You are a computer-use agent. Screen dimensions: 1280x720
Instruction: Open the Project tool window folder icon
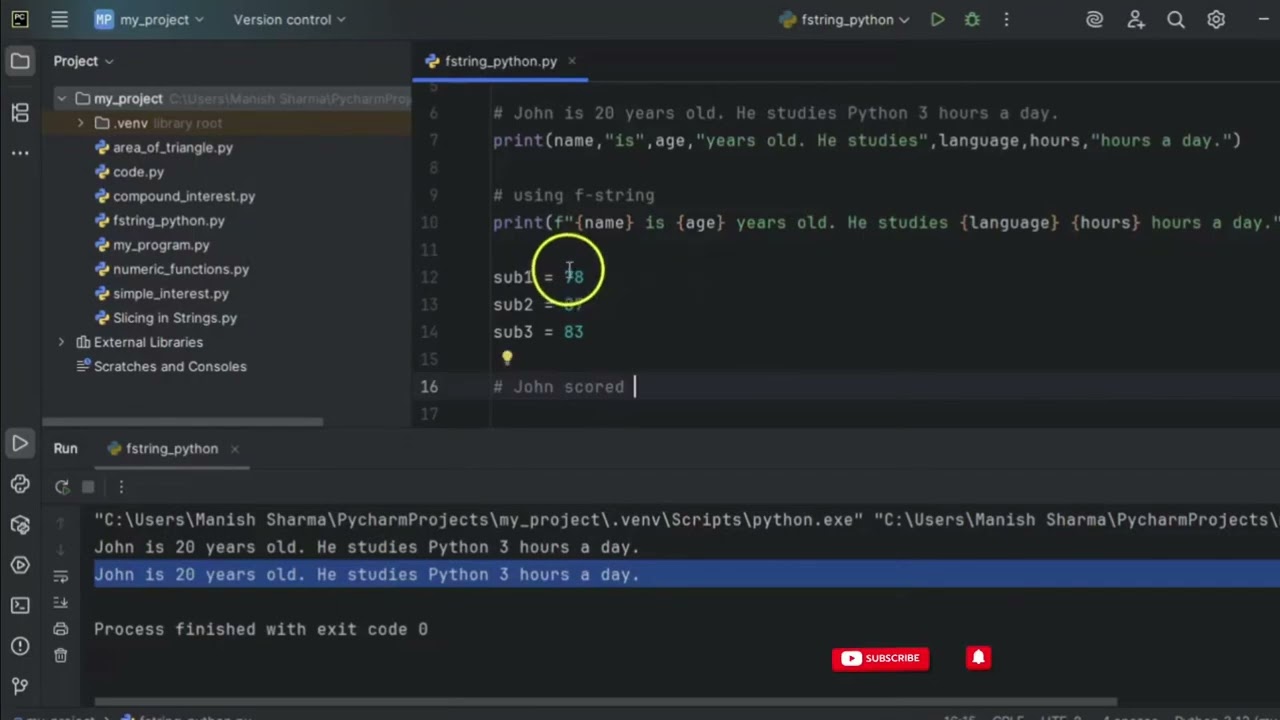pos(20,61)
